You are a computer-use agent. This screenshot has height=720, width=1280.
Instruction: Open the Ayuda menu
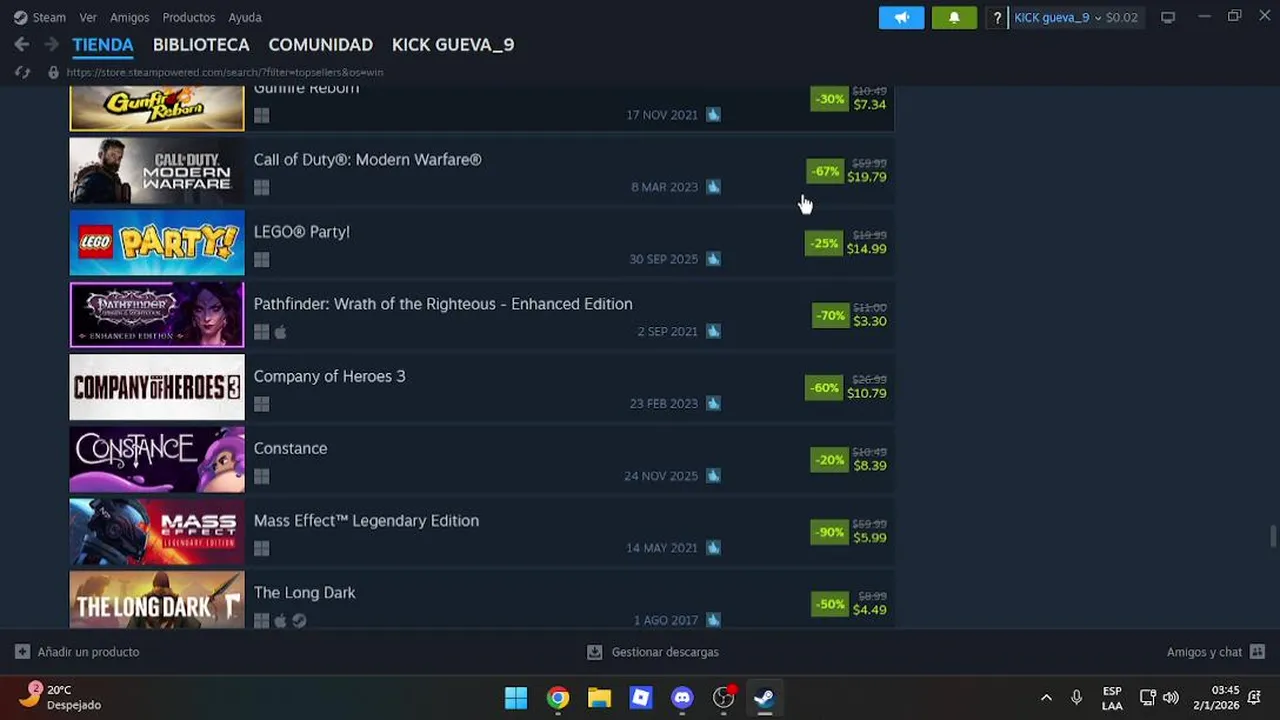(x=245, y=17)
